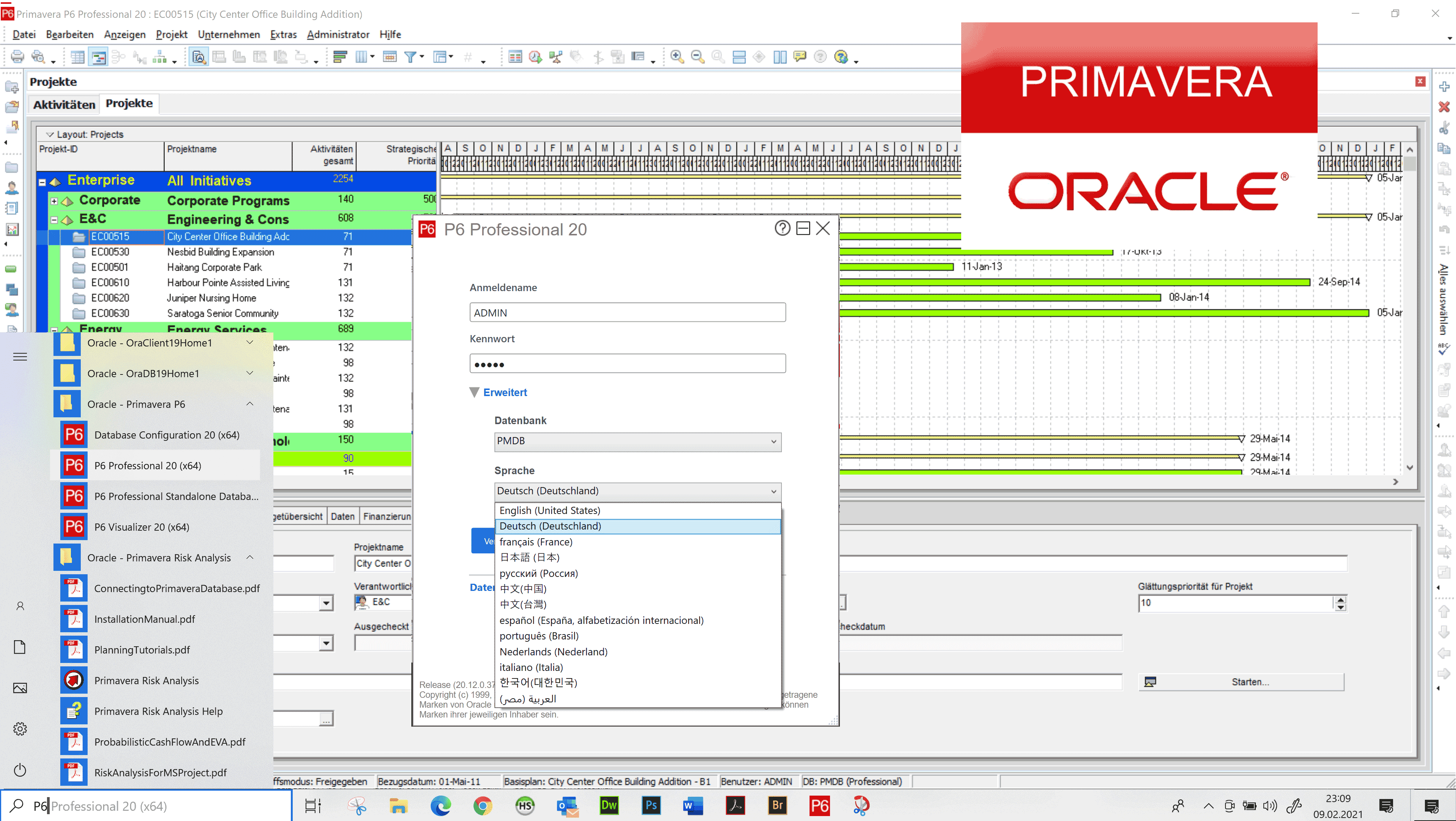Open the login dialog help question icon

(x=782, y=228)
